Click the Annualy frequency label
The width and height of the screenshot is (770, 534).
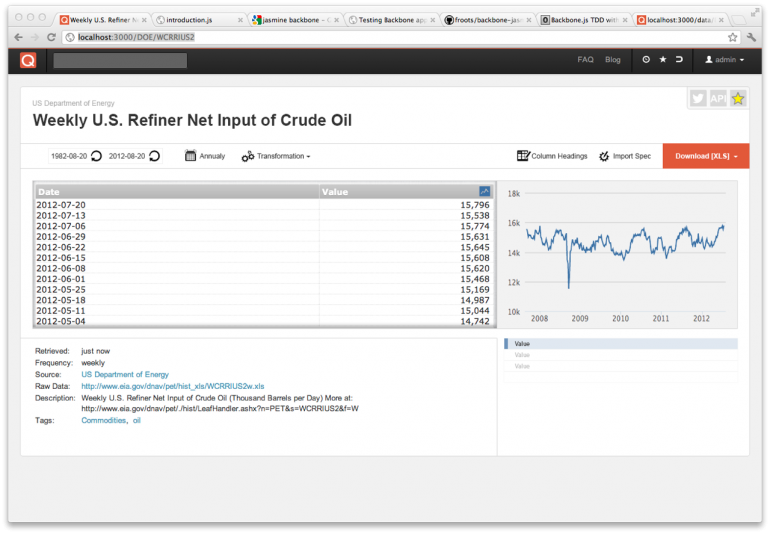212,156
